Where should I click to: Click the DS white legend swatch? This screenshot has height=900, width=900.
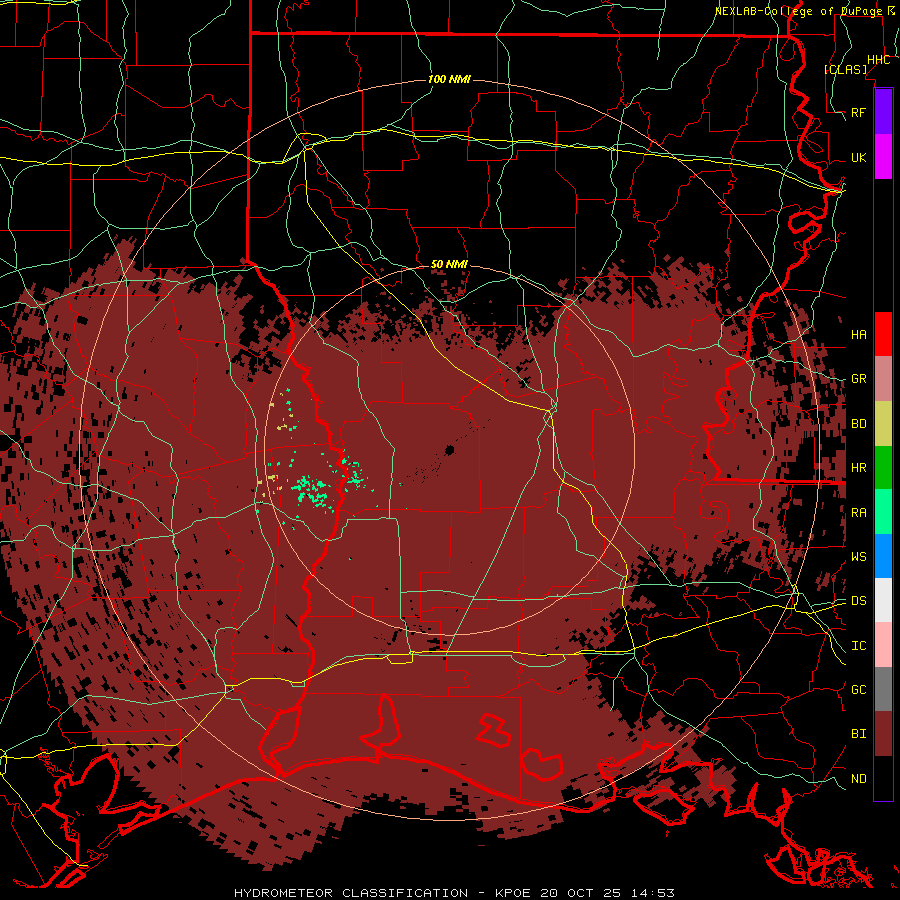click(x=883, y=600)
